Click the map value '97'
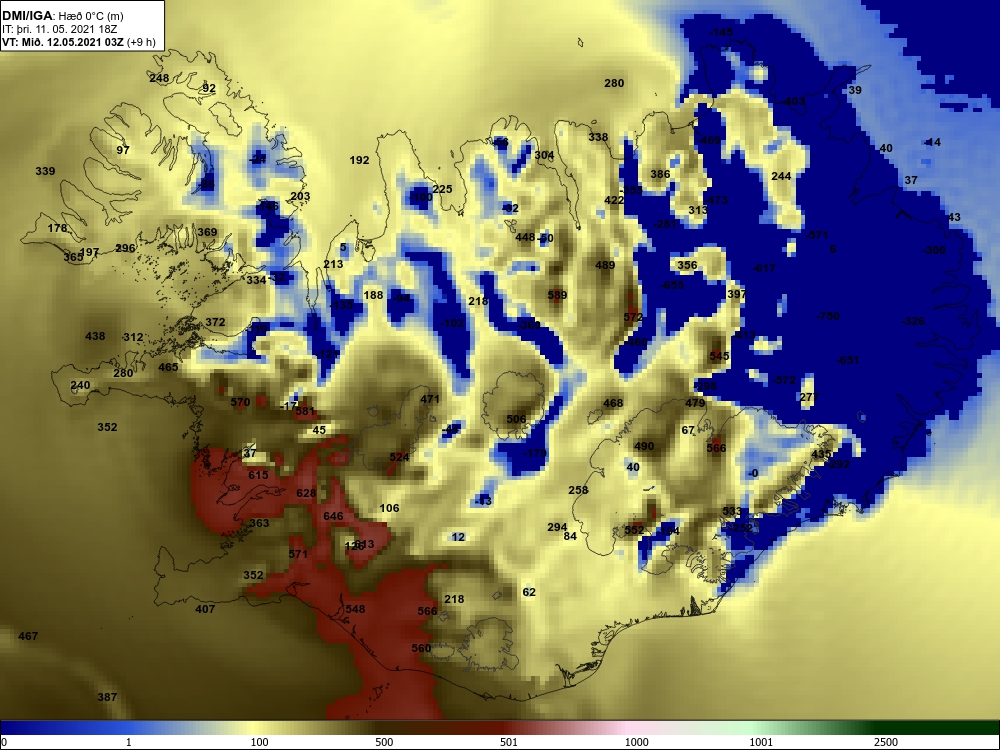The width and height of the screenshot is (1000, 750). pos(123,151)
